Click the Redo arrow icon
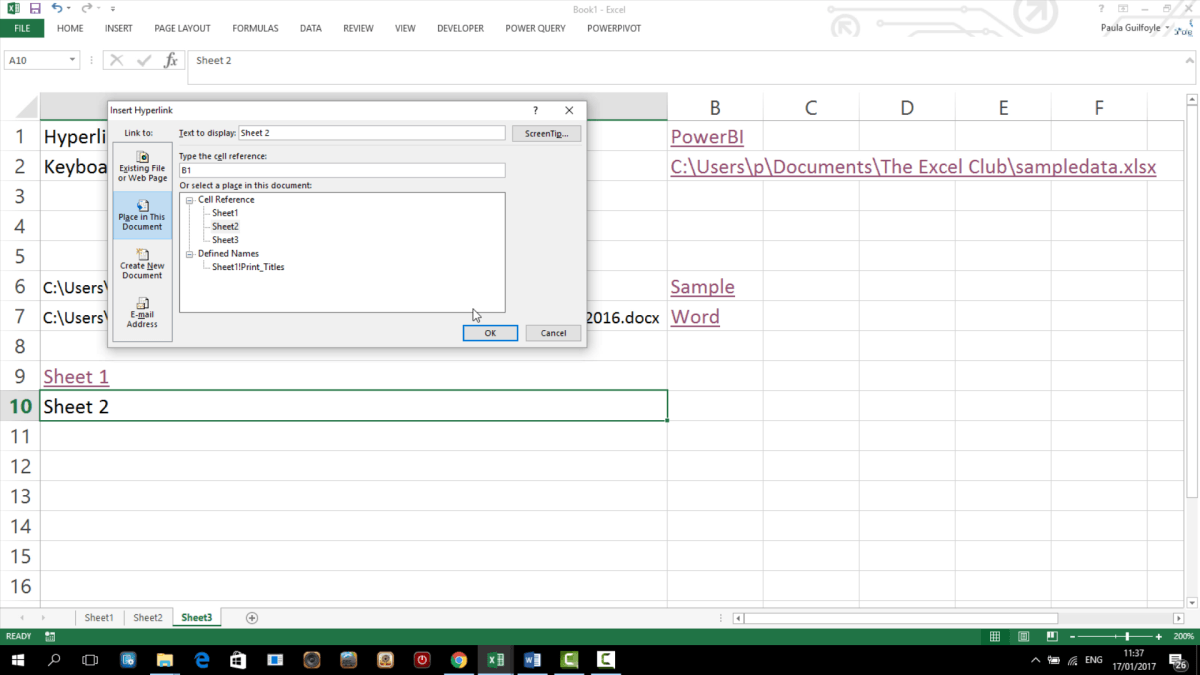This screenshot has width=1200, height=675. click(x=86, y=9)
